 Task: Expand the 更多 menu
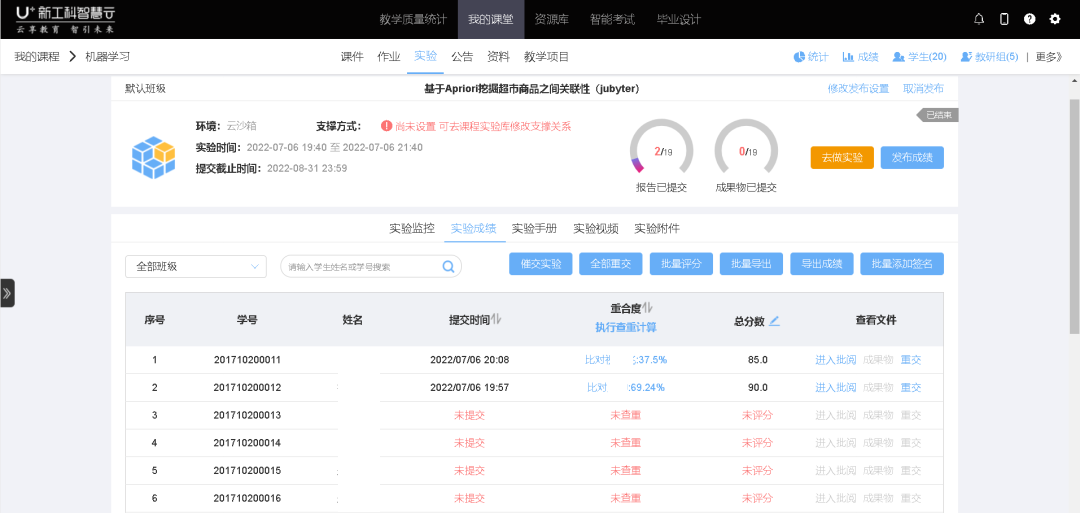point(1048,57)
